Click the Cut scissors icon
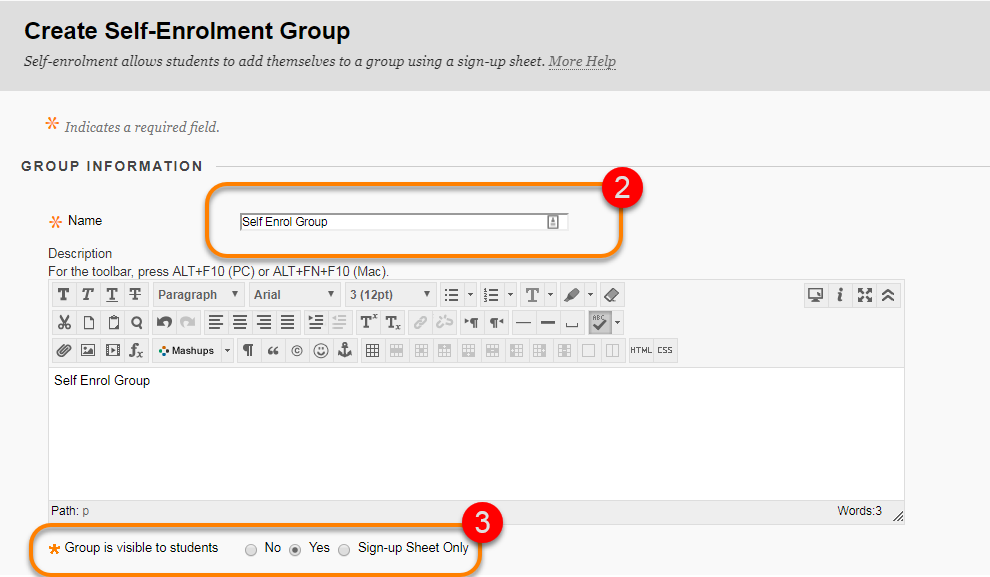This screenshot has width=990, height=577. [x=64, y=323]
